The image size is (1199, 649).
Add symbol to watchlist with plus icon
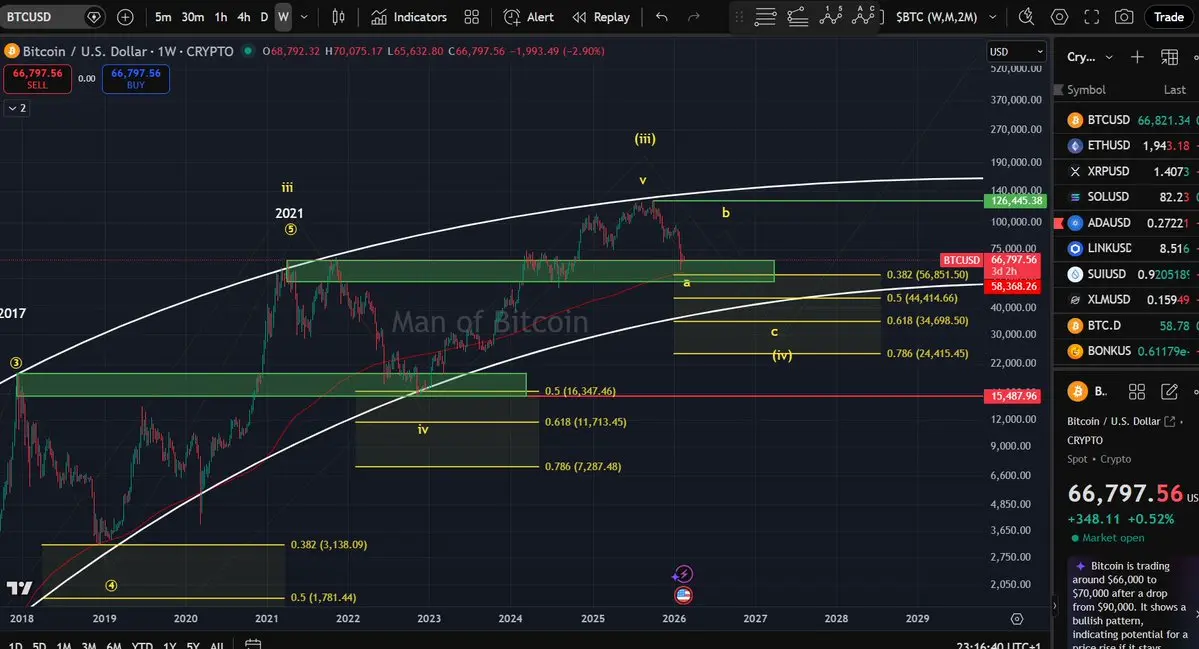point(1137,57)
